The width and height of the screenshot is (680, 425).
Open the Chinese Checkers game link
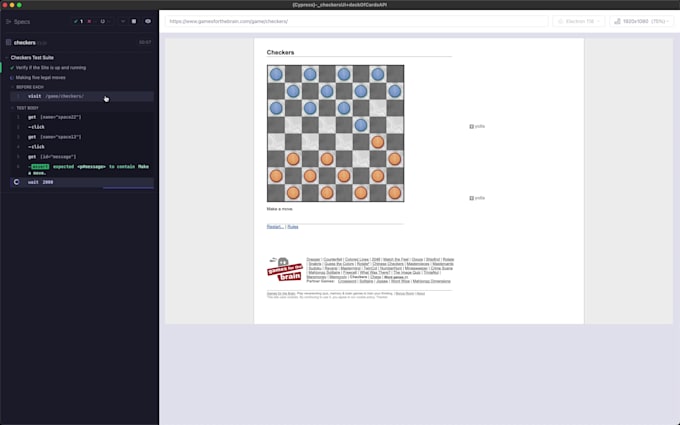(388, 264)
